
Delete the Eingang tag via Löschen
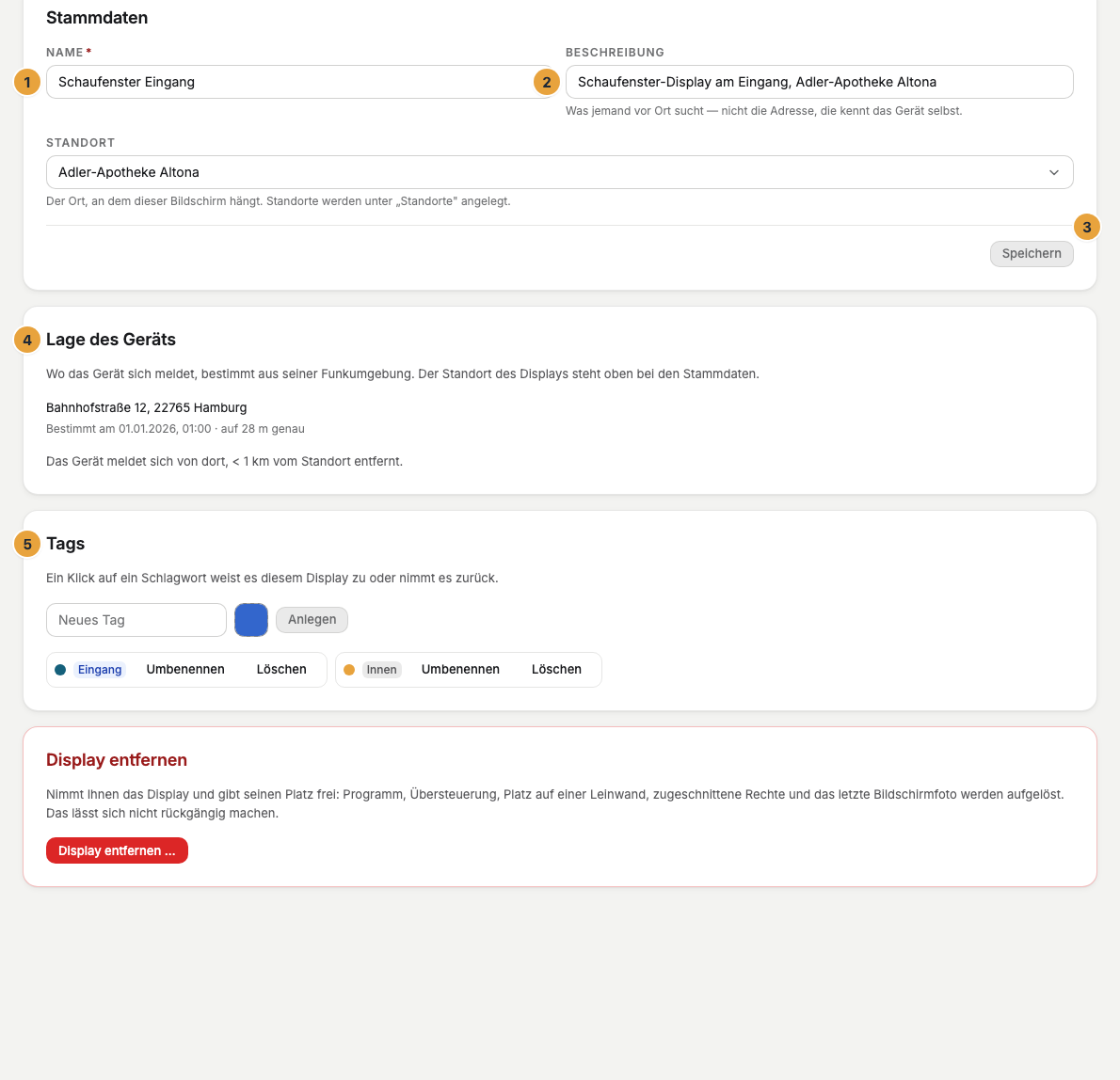(281, 670)
